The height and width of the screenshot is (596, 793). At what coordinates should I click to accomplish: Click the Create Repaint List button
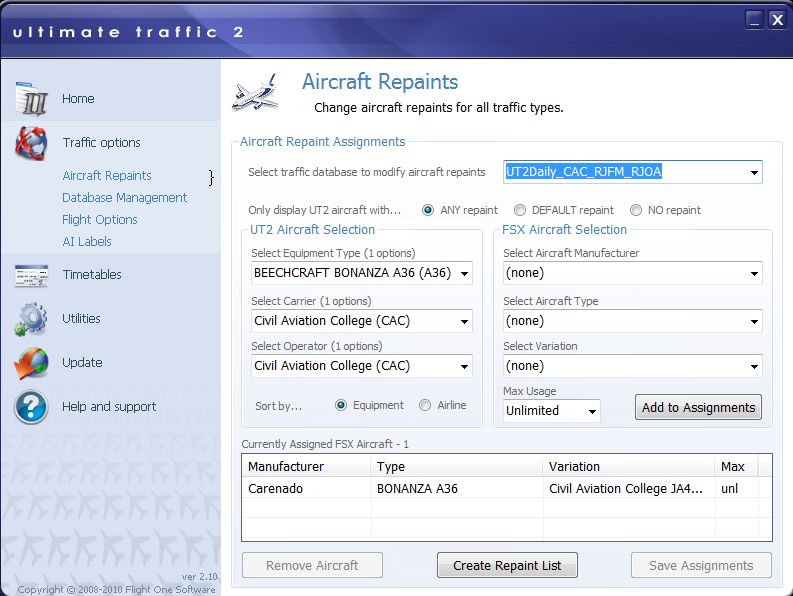[x=507, y=565]
